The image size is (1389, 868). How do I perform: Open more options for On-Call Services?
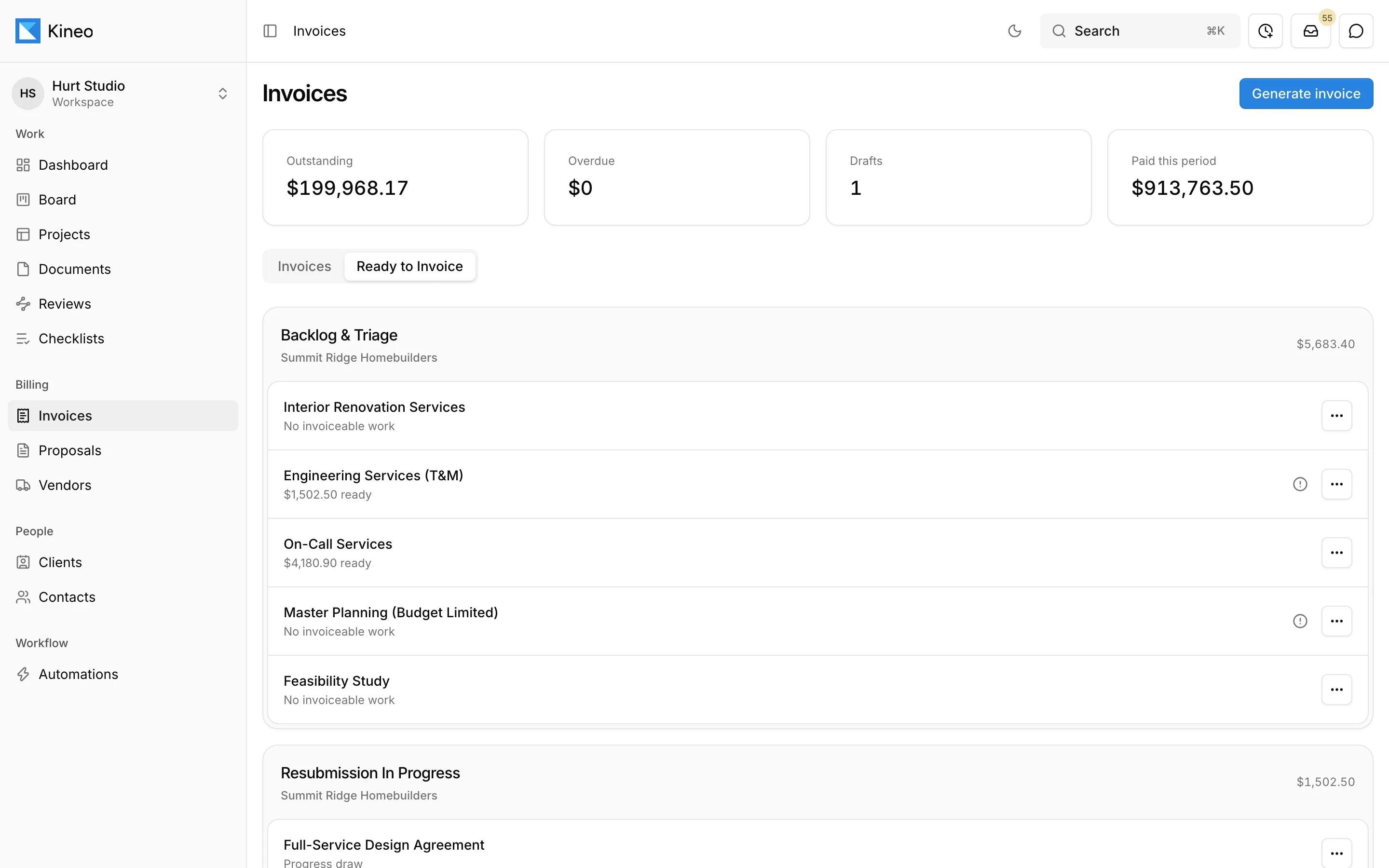(x=1336, y=552)
